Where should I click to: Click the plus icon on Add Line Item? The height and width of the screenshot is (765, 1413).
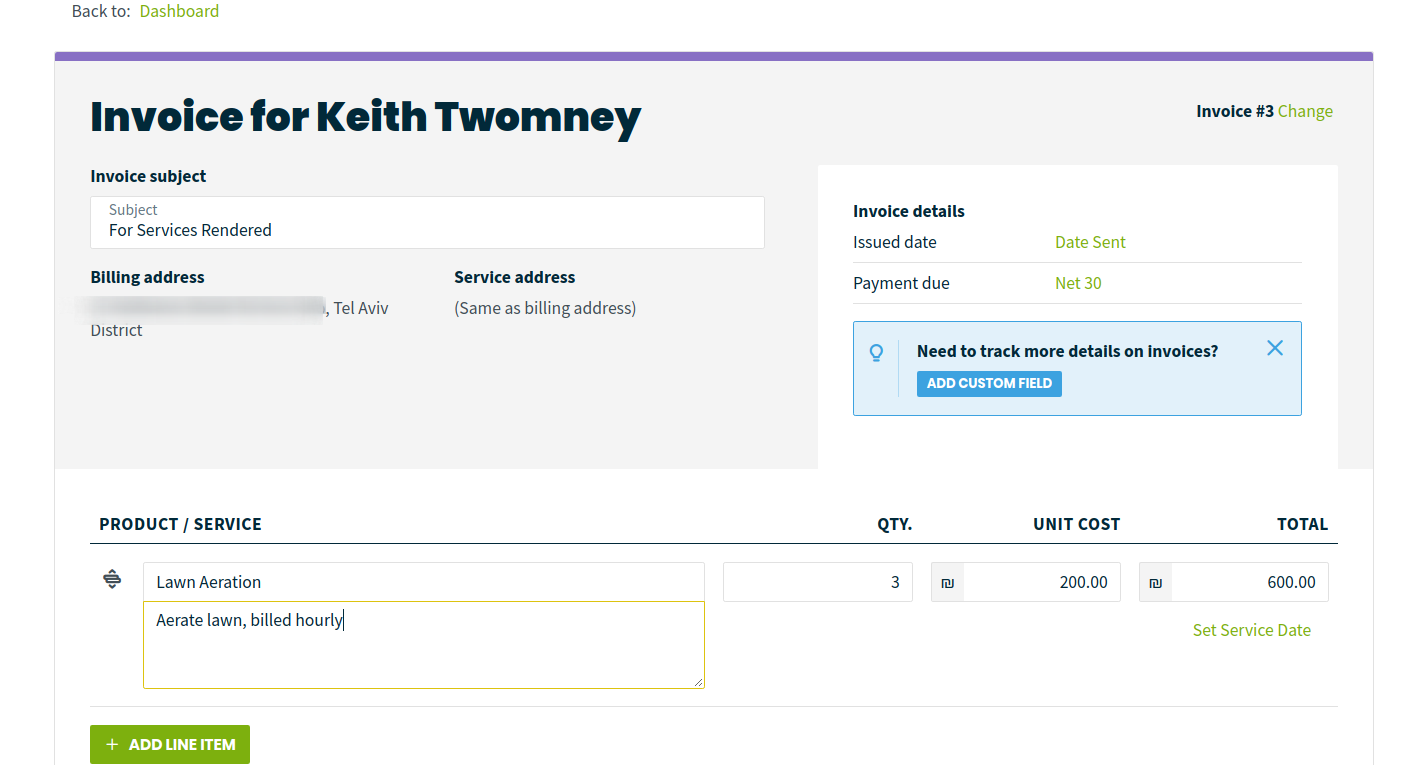[x=112, y=745]
